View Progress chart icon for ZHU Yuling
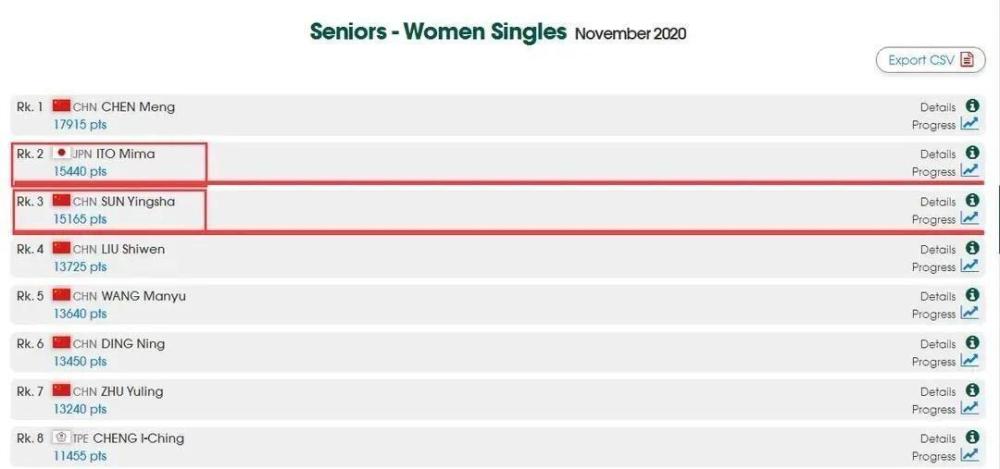This screenshot has width=1000, height=469. 970,408
